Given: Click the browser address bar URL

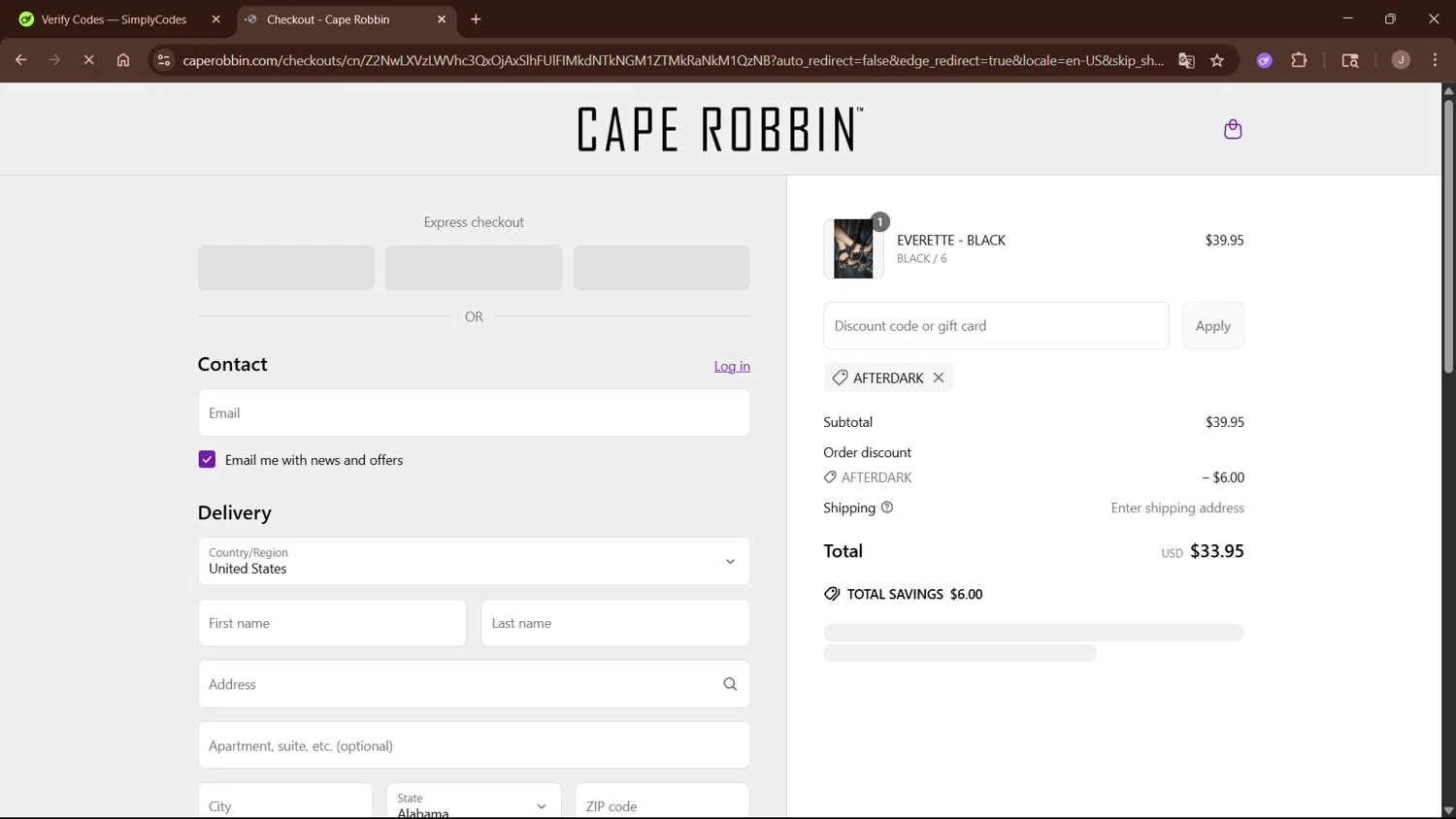Looking at the screenshot, I should point(673,60).
